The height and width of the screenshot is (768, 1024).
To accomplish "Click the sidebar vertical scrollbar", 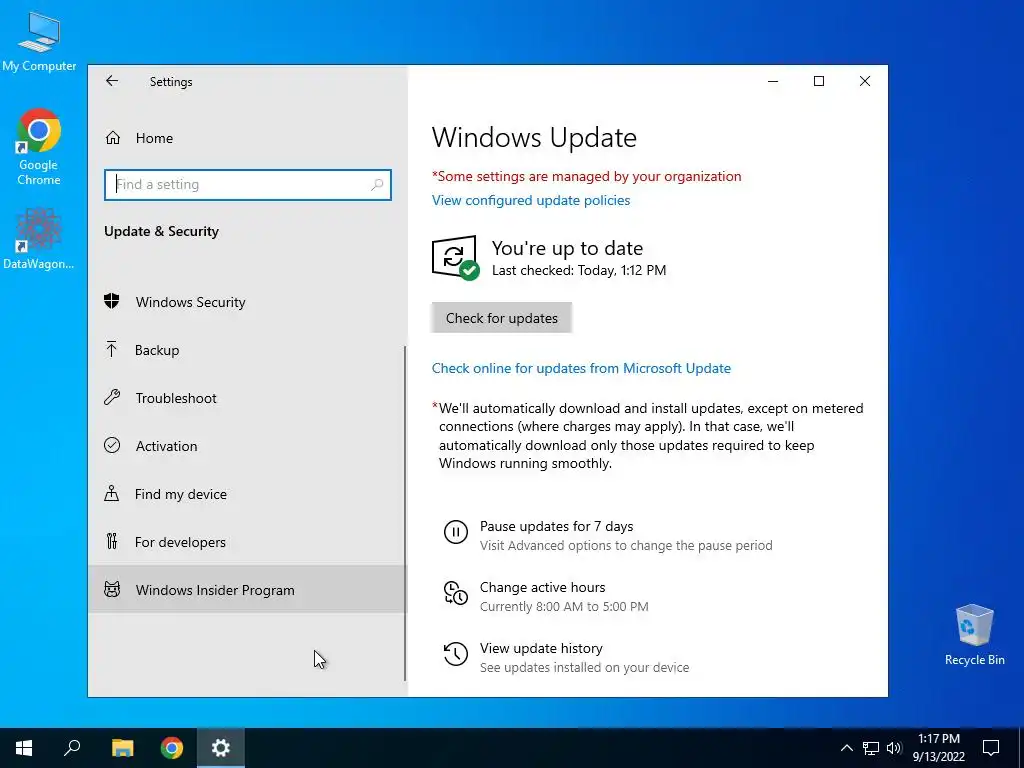I will 405,513.
